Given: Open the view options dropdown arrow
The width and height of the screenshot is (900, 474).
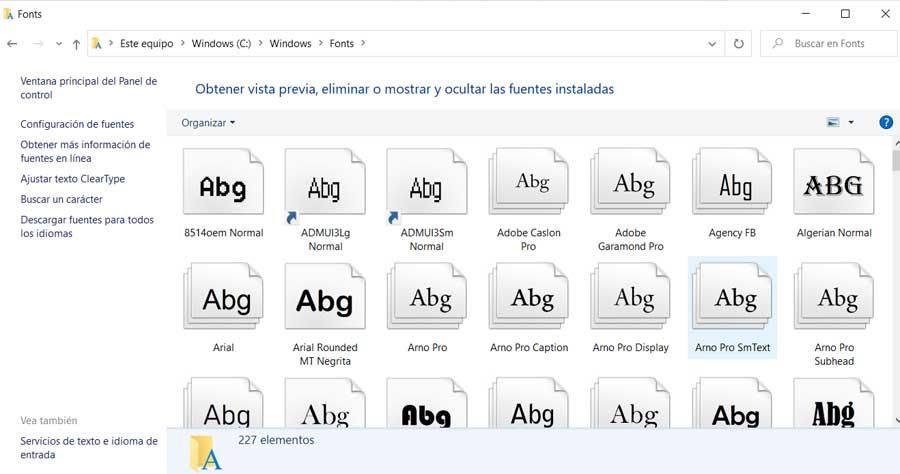Looking at the screenshot, I should coord(851,122).
